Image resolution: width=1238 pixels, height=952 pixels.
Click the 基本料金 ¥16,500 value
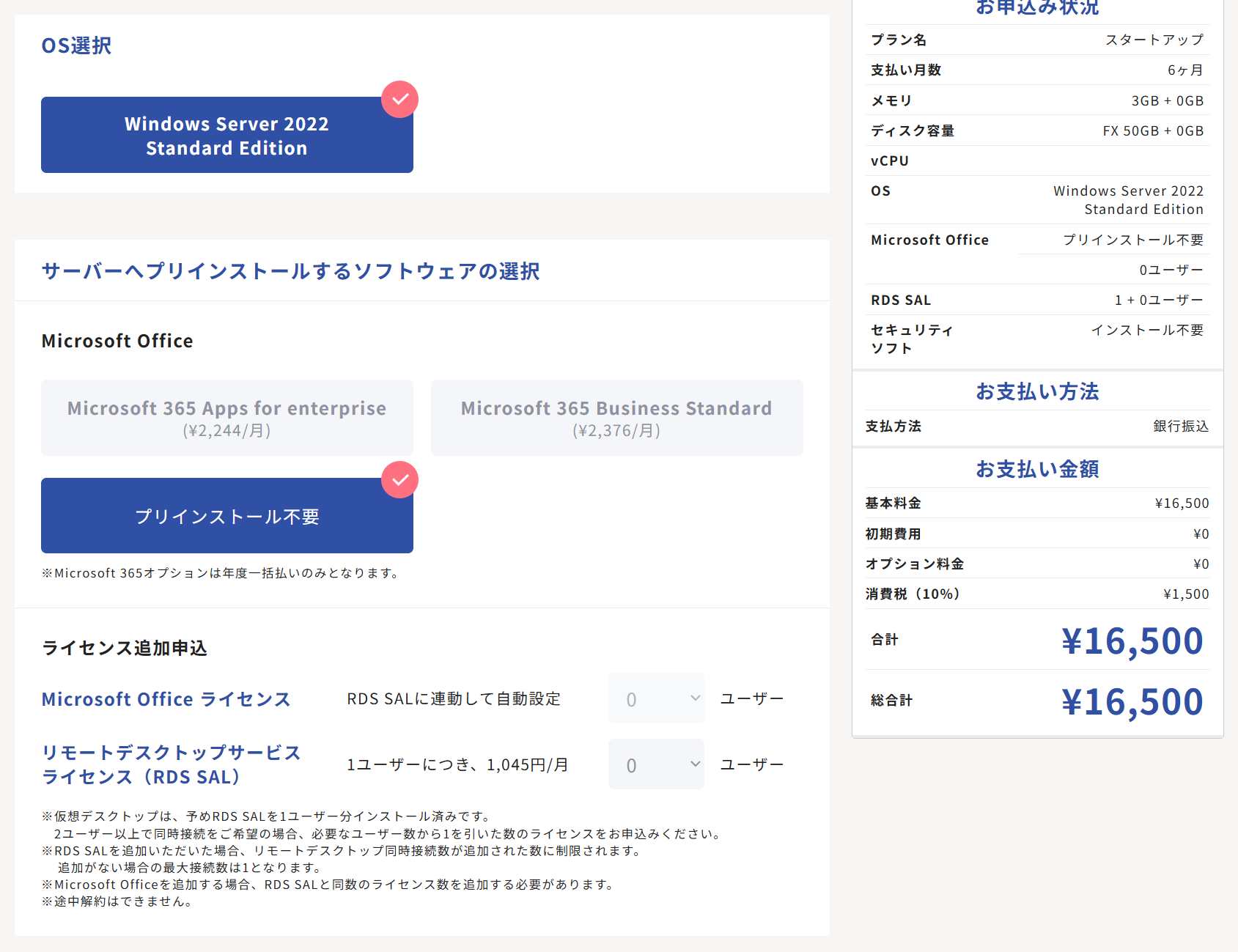(x=1182, y=503)
